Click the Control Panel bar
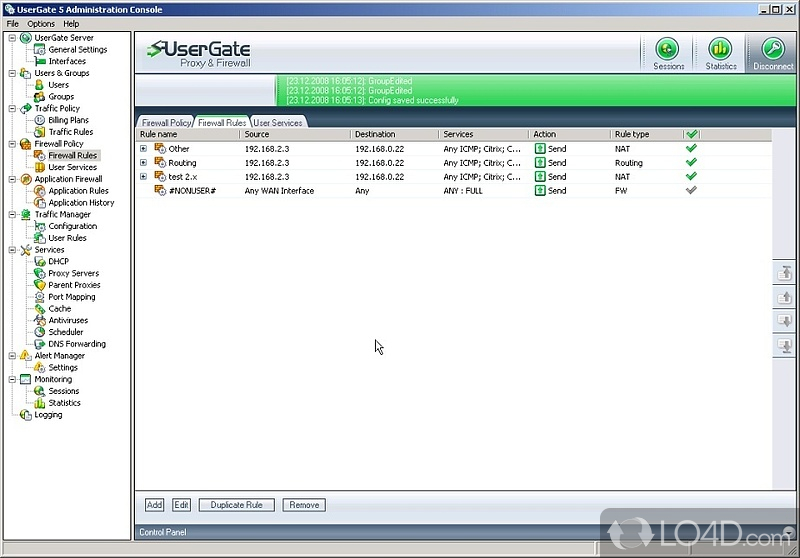 (x=466, y=532)
